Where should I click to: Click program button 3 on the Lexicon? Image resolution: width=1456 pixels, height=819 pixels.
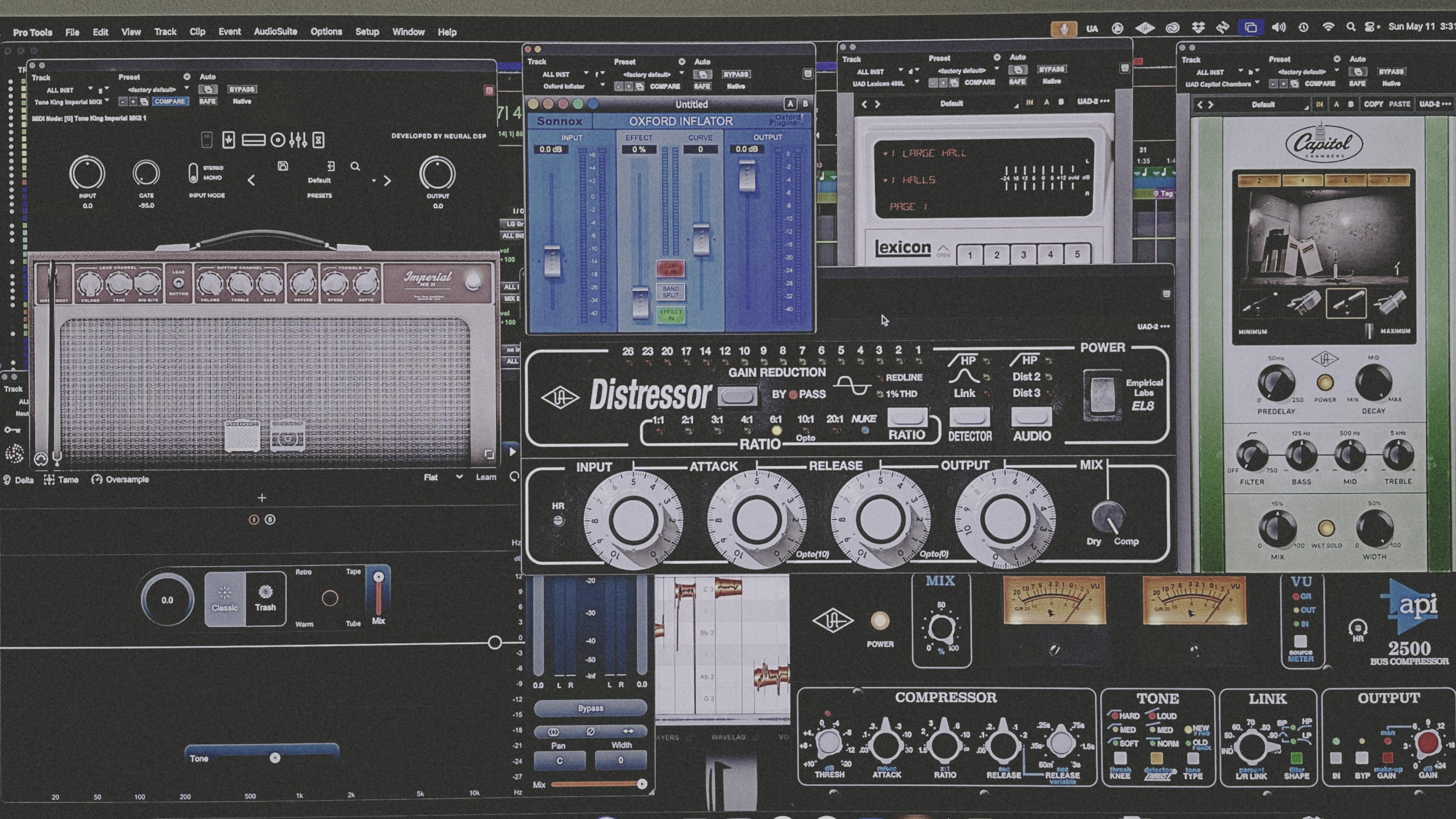tap(1023, 255)
